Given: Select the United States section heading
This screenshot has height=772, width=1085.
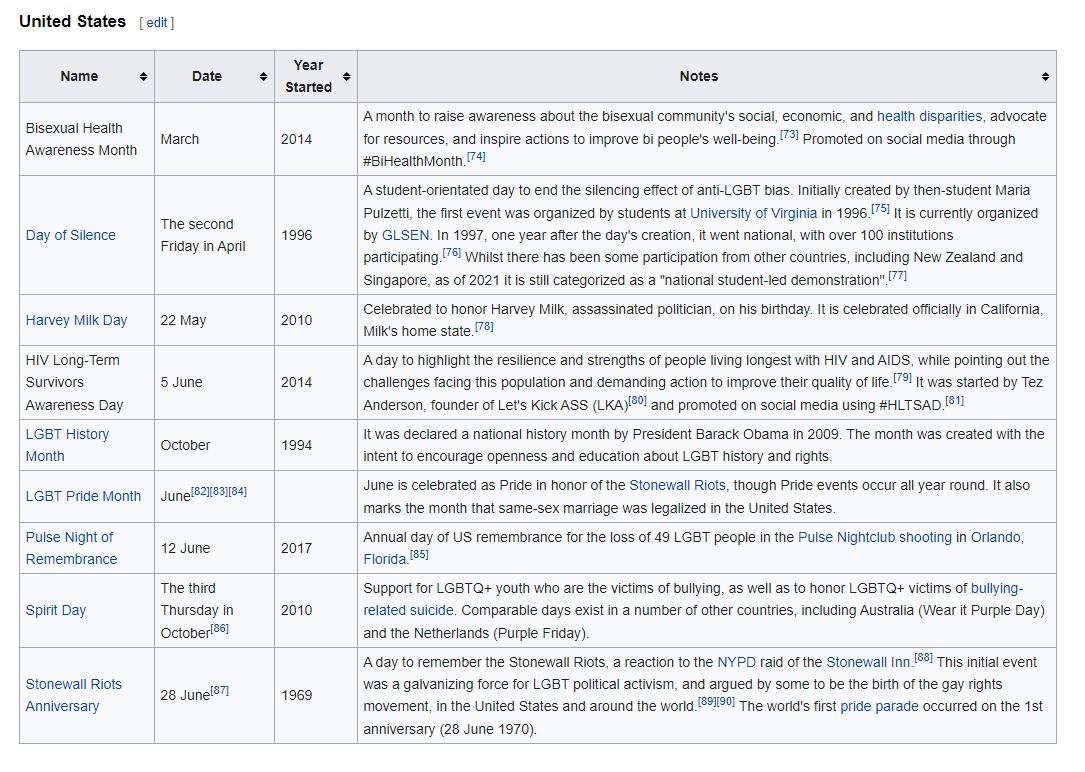Looking at the screenshot, I should click(73, 21).
